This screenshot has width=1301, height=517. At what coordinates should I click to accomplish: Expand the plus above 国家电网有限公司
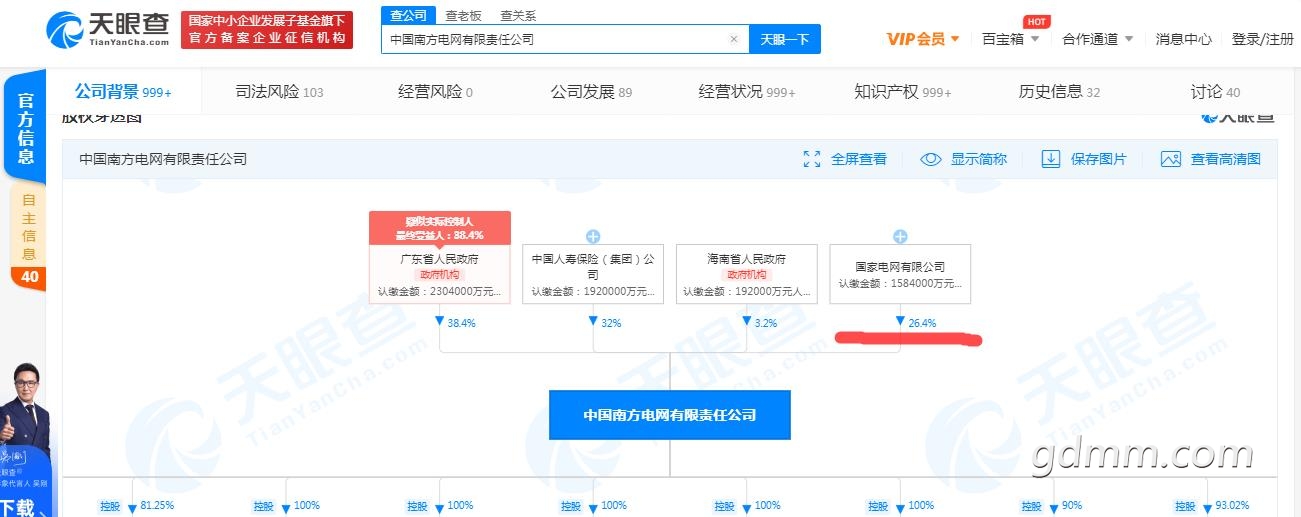click(x=900, y=237)
